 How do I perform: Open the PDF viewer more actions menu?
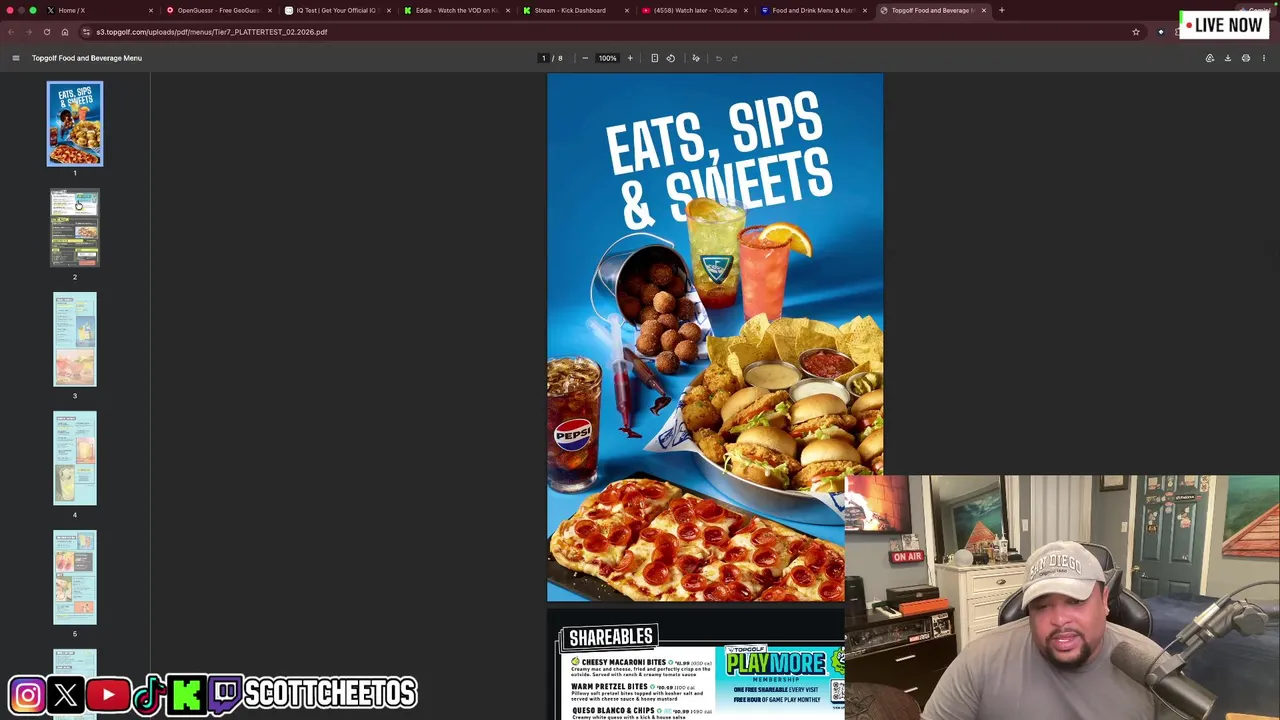1264,58
